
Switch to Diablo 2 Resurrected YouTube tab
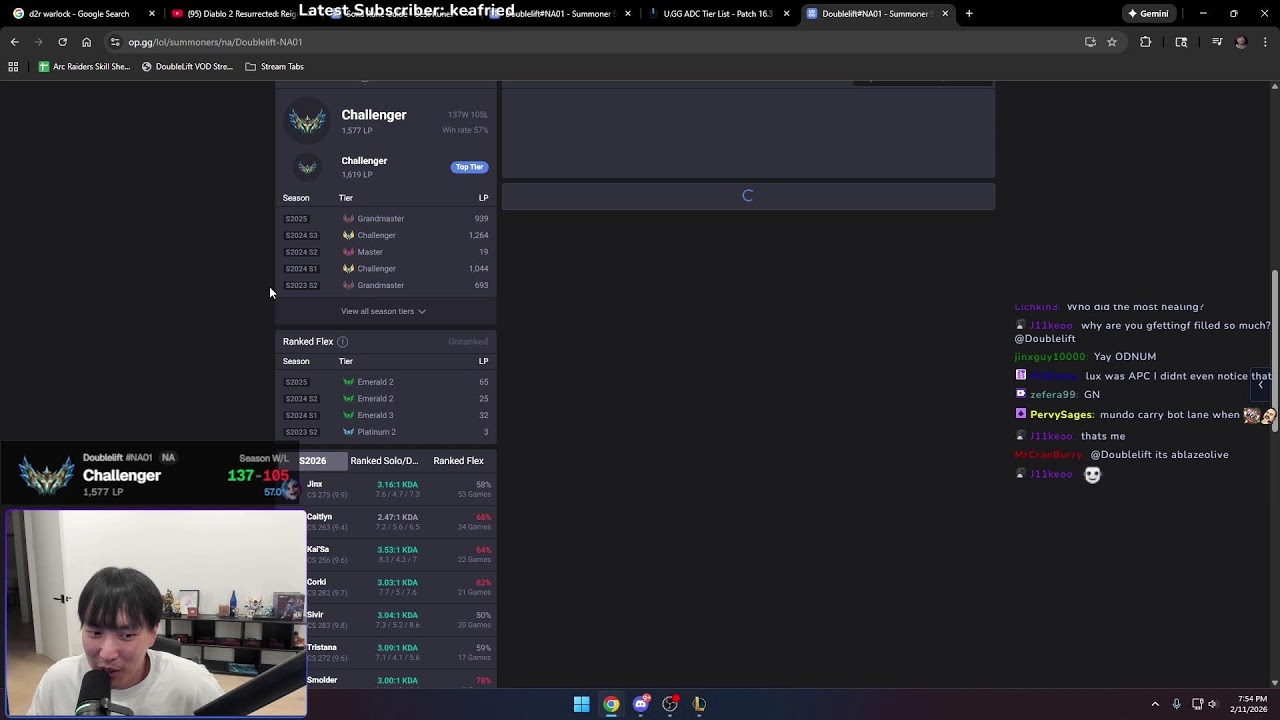pyautogui.click(x=235, y=14)
